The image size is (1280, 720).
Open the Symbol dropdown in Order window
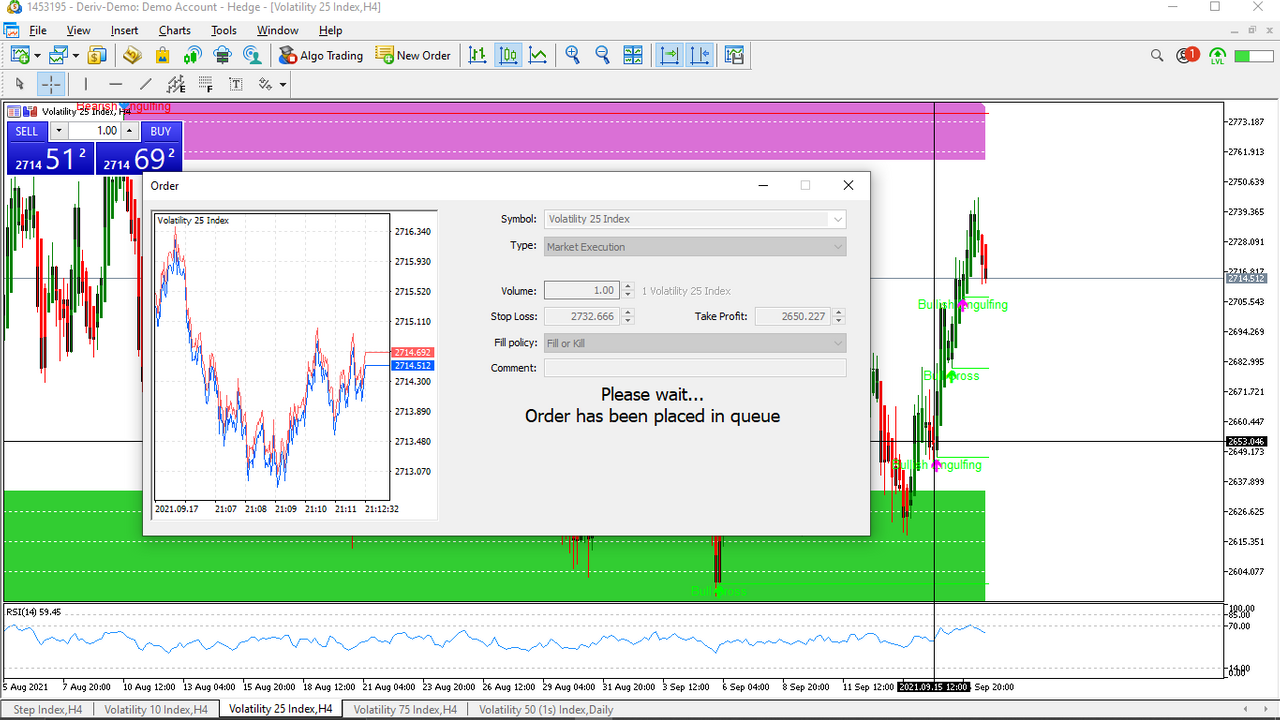(838, 219)
